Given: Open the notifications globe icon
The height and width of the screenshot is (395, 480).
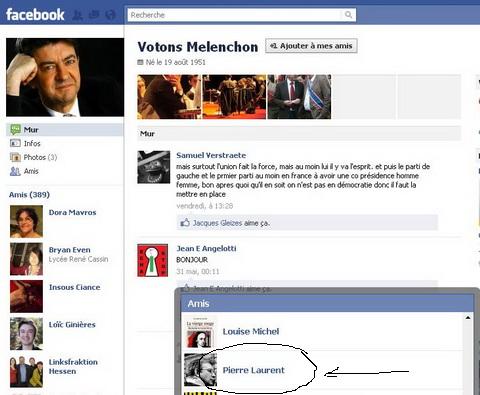Looking at the screenshot, I should coord(110,15).
